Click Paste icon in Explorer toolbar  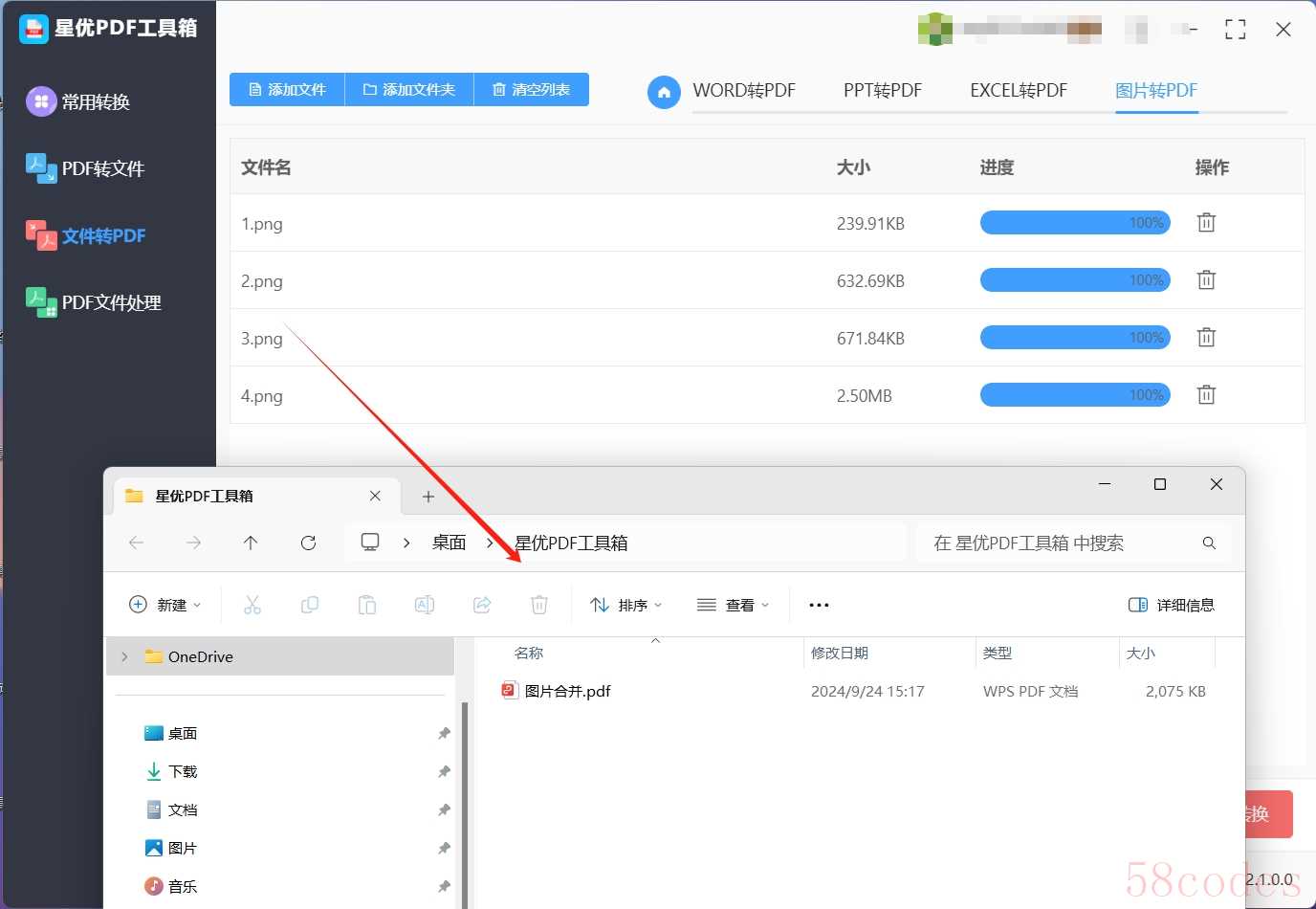(x=367, y=605)
